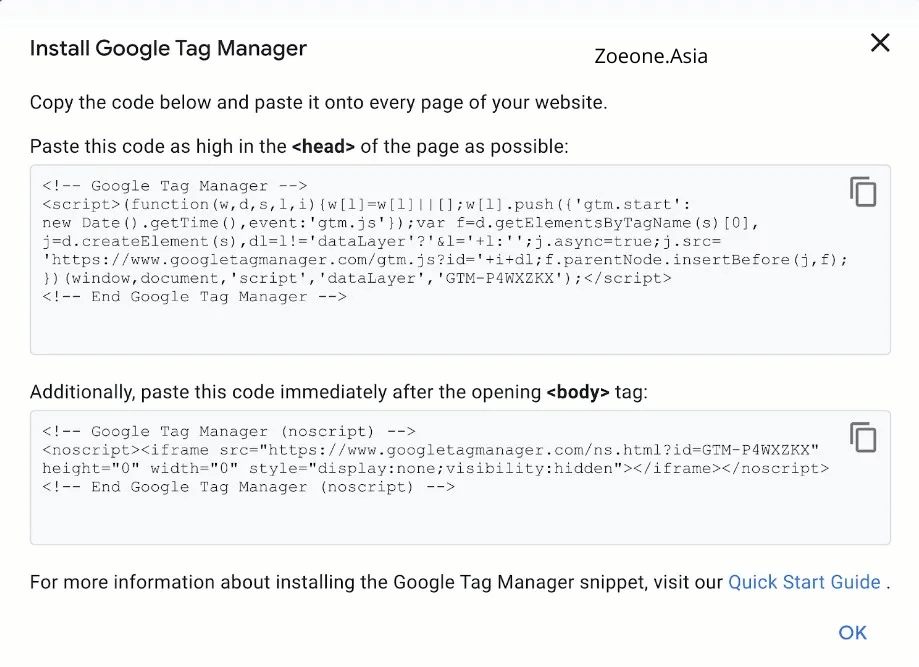Viewport: 919px width, 667px height.
Task: Click the End Google Tag Manager comment in head box
Action: (x=195, y=297)
